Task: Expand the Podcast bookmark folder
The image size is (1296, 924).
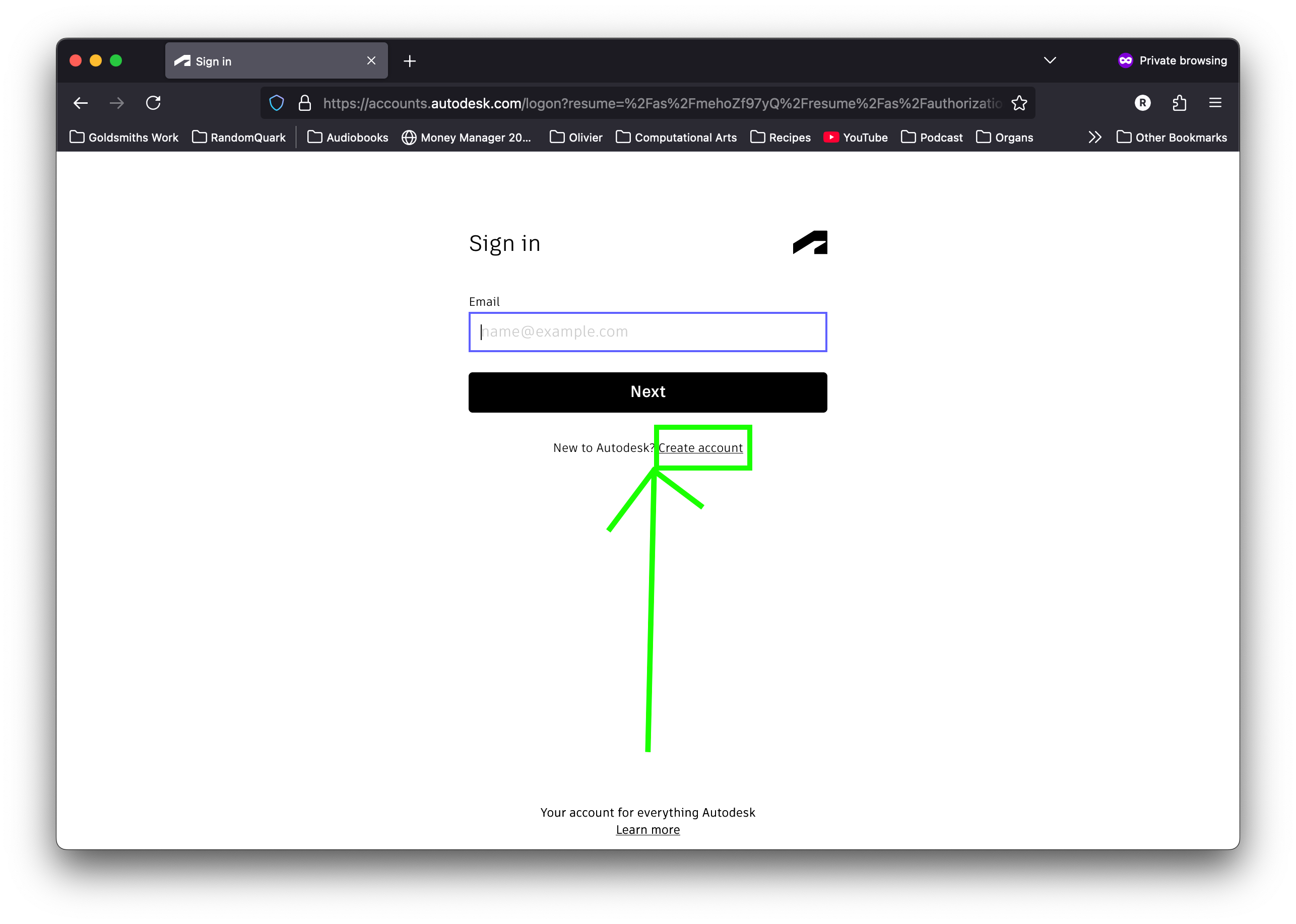Action: click(x=931, y=137)
